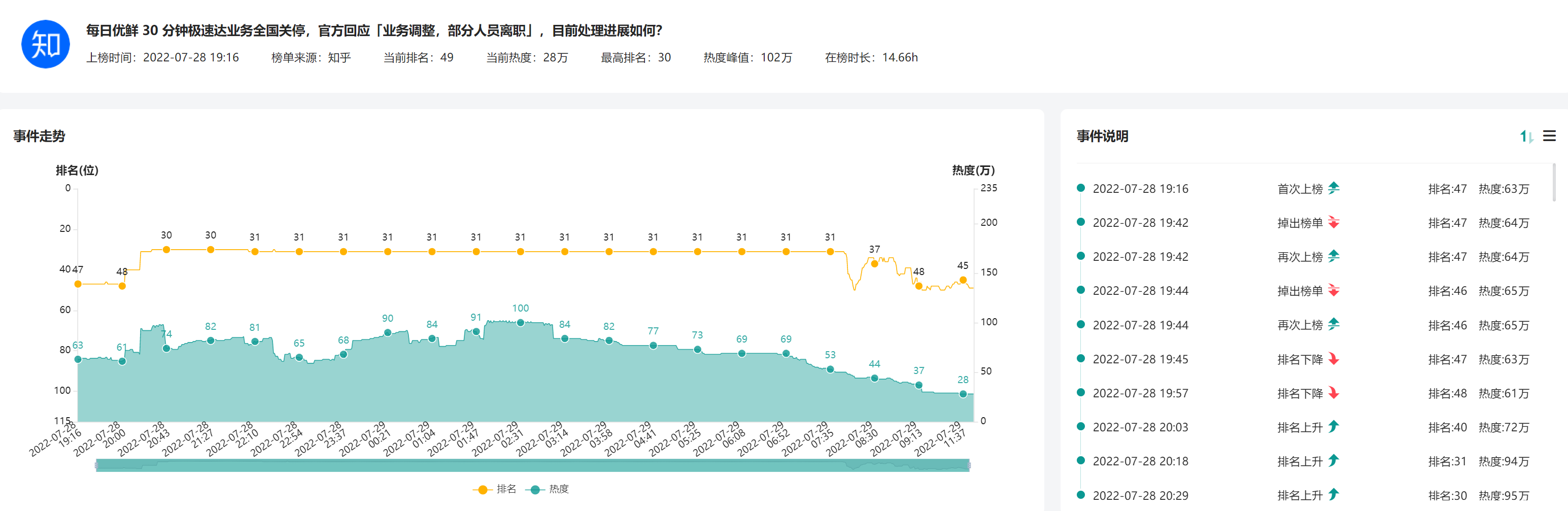This screenshot has height=511, width=1568.
Task: Click the rank data point labeled 37
Action: (x=874, y=264)
